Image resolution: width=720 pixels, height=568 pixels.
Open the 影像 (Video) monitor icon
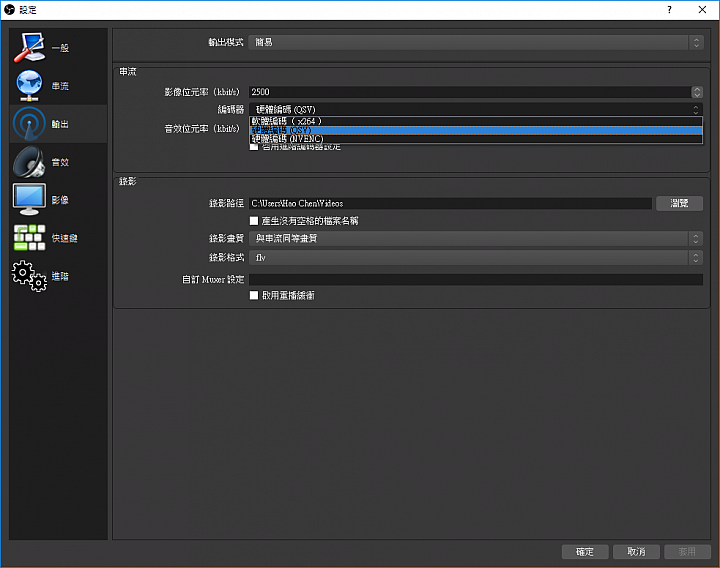(29, 200)
